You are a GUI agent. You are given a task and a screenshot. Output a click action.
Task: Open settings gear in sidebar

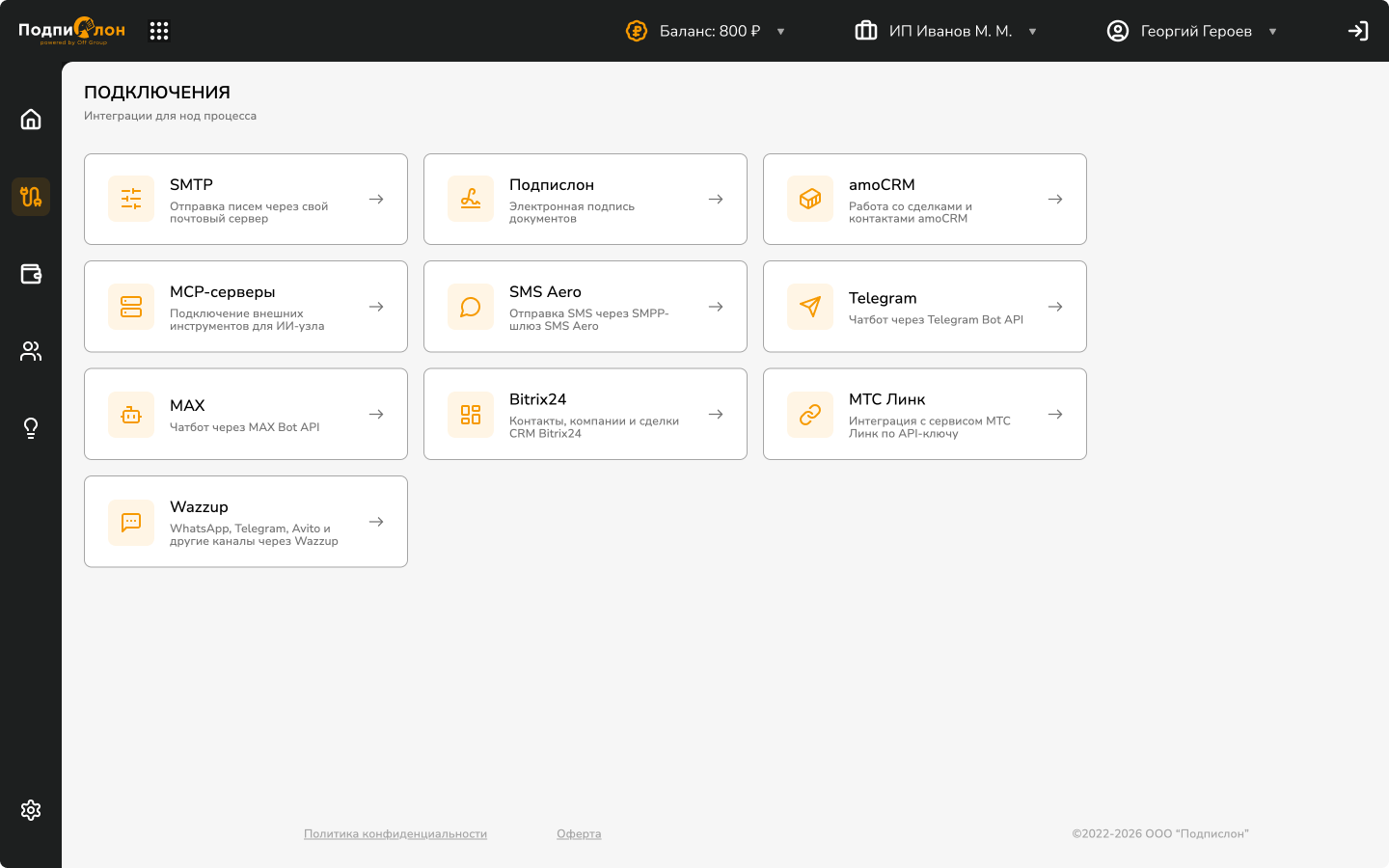31,810
